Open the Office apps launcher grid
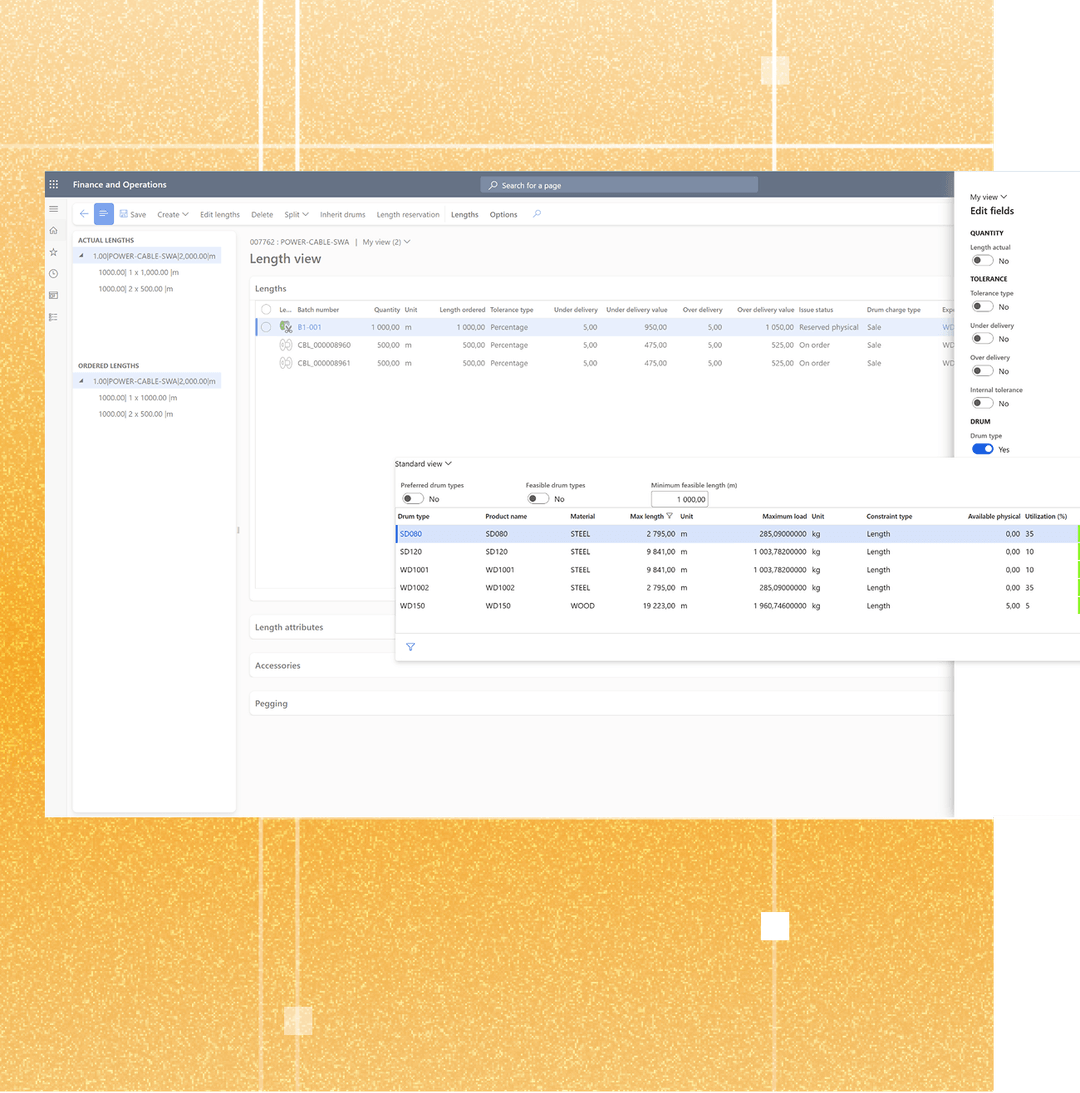1080x1093 pixels. [54, 184]
